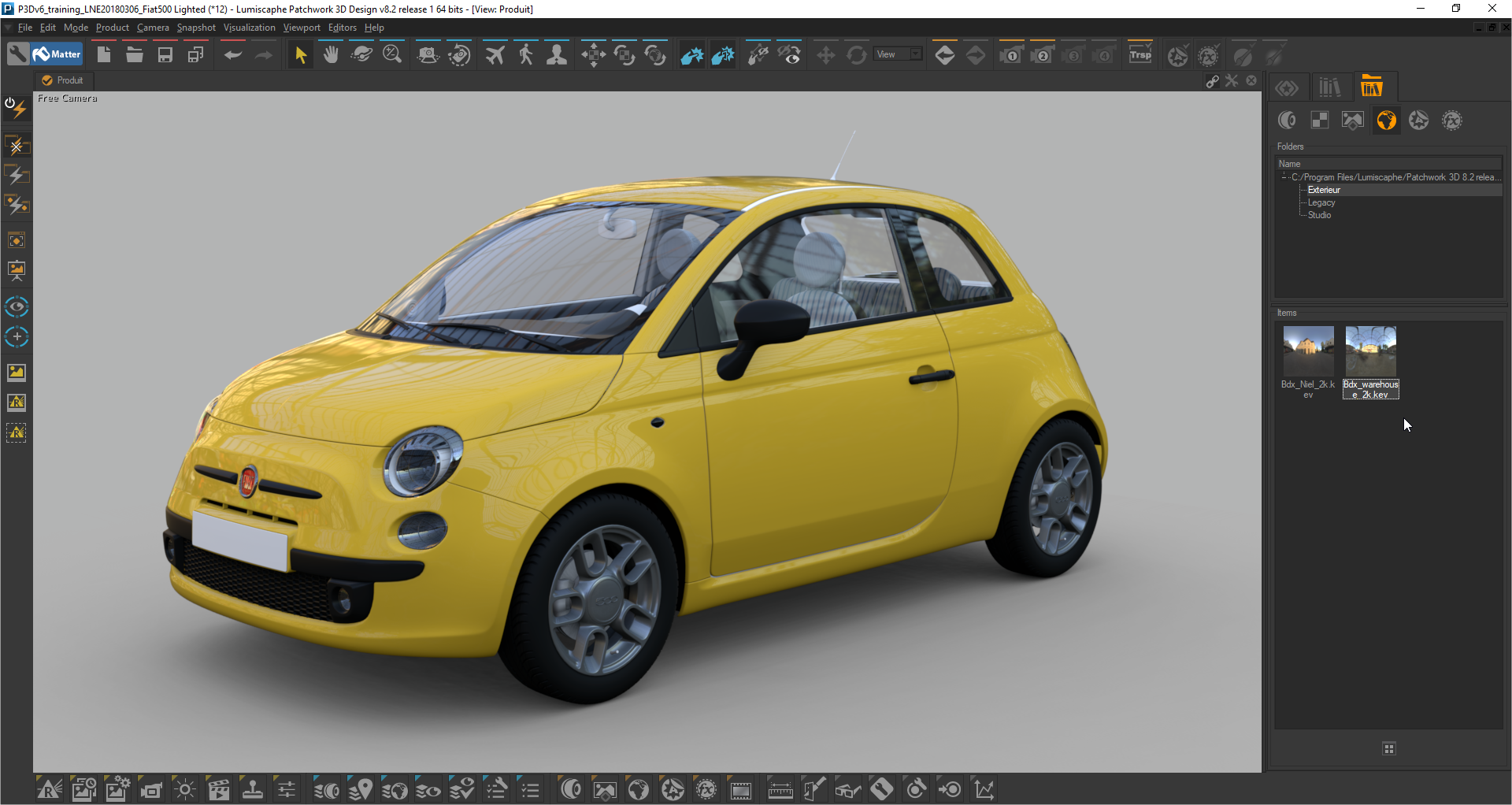Toggle the link icon above viewport
The height and width of the screenshot is (805, 1512).
[x=1213, y=81]
